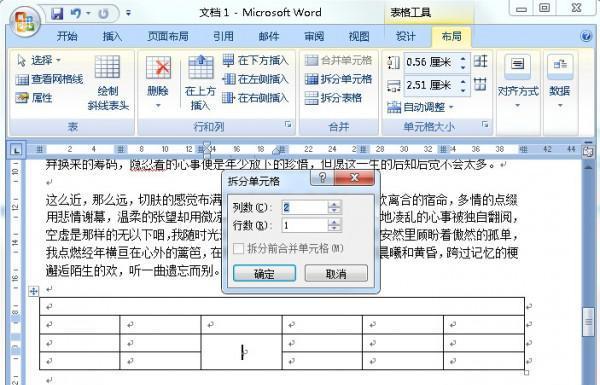Click the Split Cells (拆分单元格) ribbon icon
Image resolution: width=600 pixels, height=385 pixels.
click(311, 80)
